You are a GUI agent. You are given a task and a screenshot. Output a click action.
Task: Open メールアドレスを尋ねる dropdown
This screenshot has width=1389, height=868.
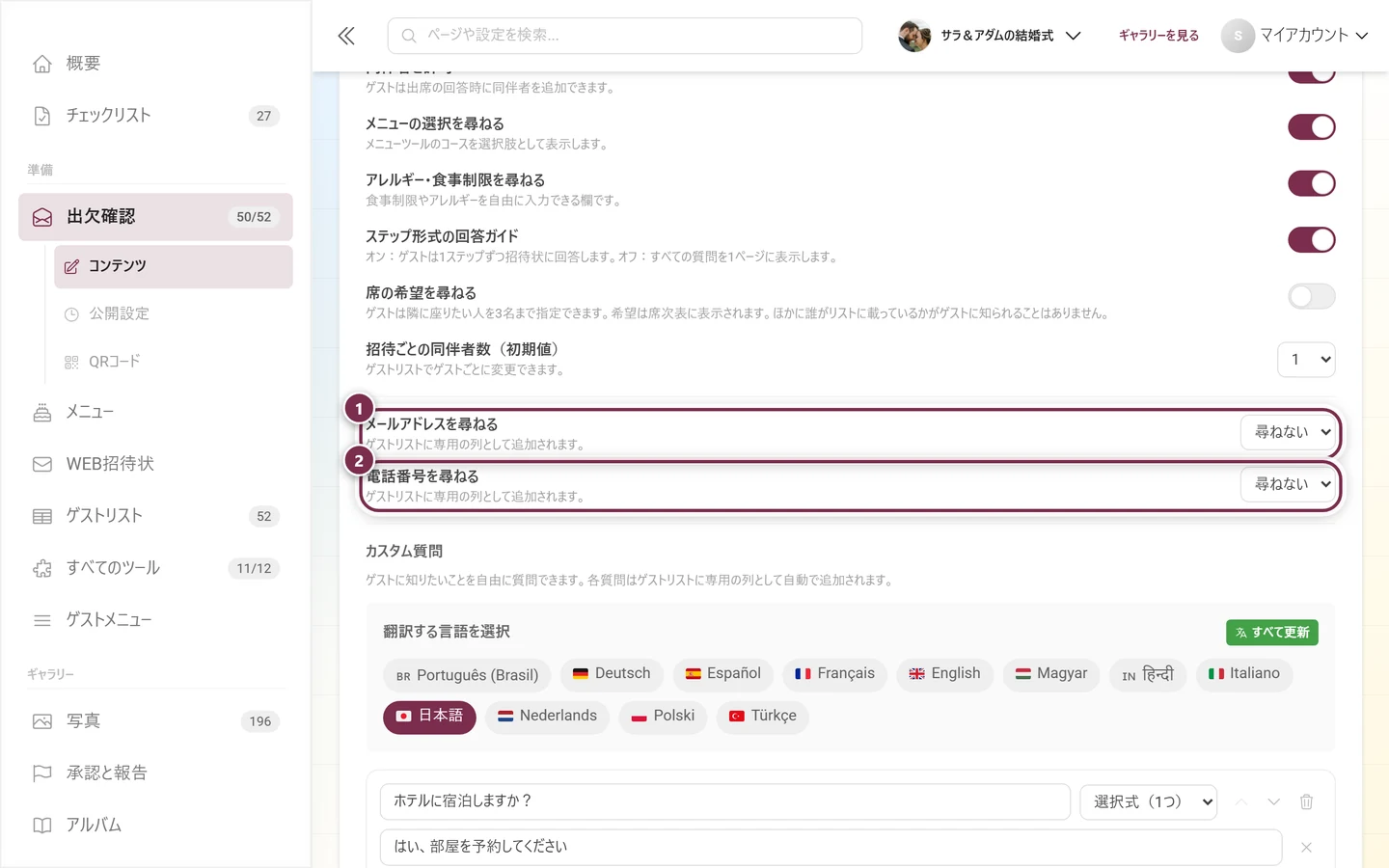(1288, 432)
